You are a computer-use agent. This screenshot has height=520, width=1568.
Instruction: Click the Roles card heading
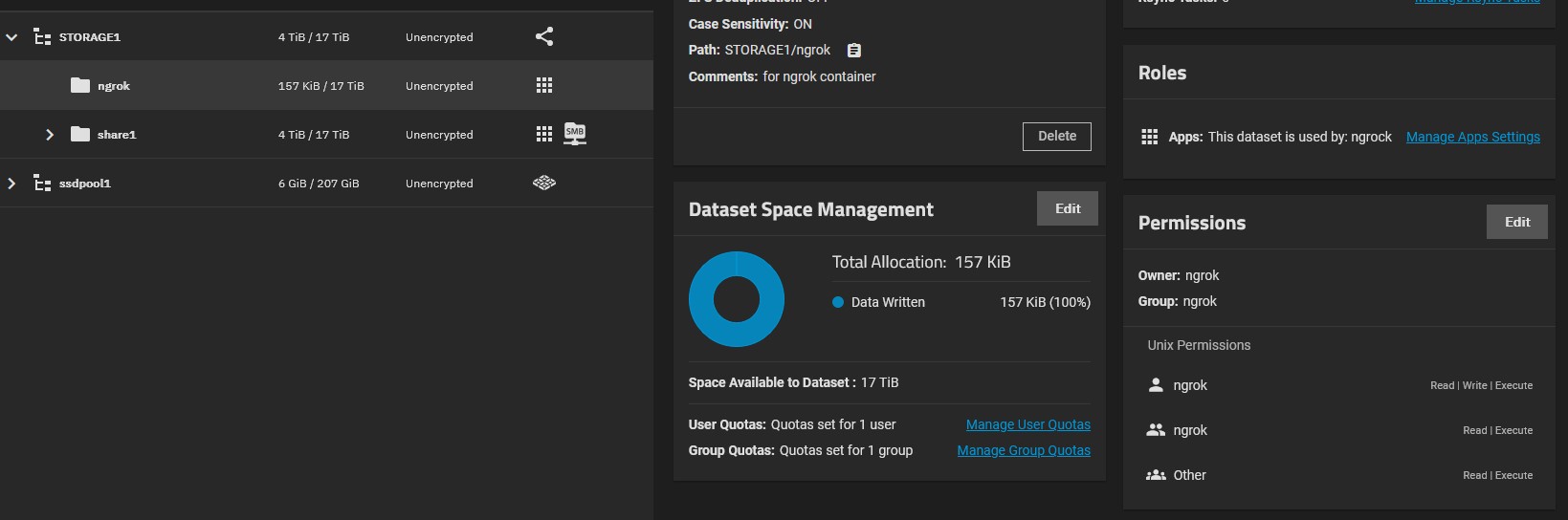point(1162,73)
